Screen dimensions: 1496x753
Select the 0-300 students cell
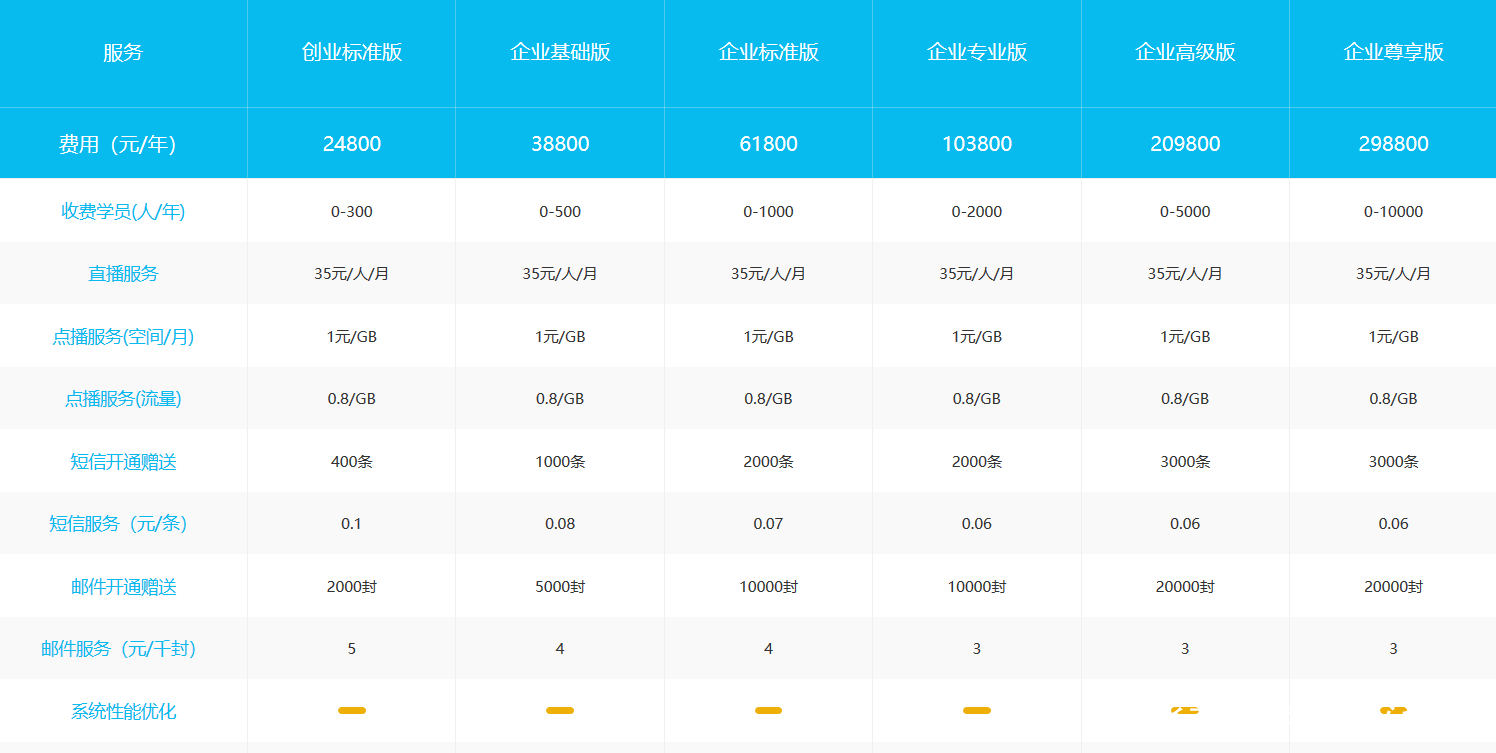[352, 211]
